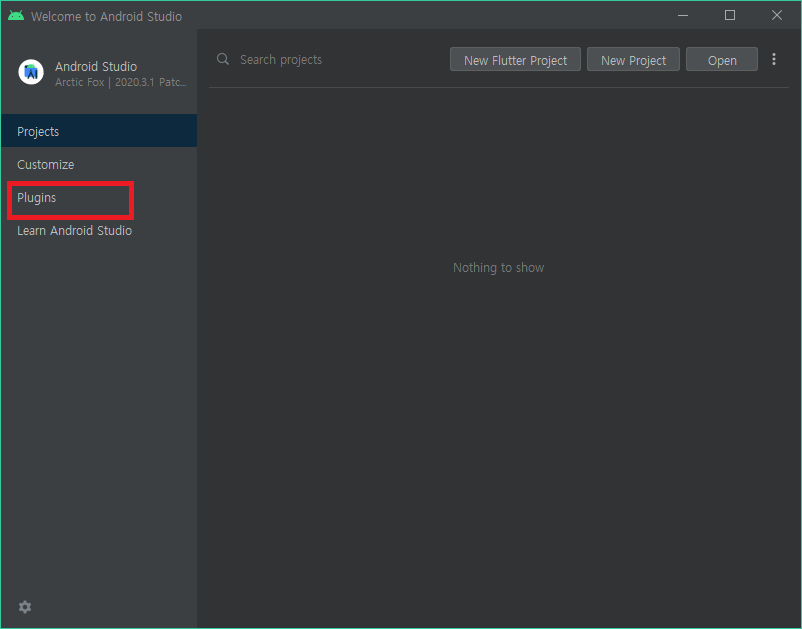Click the Open button
The height and width of the screenshot is (629, 802).
[x=722, y=60]
